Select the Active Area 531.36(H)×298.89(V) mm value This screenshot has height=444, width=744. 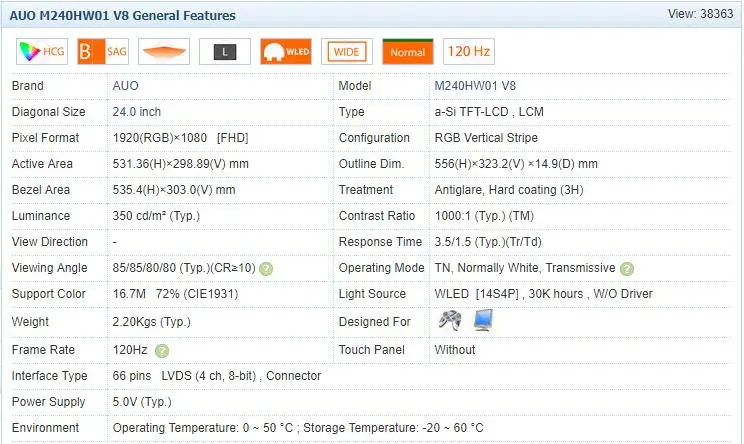180,164
